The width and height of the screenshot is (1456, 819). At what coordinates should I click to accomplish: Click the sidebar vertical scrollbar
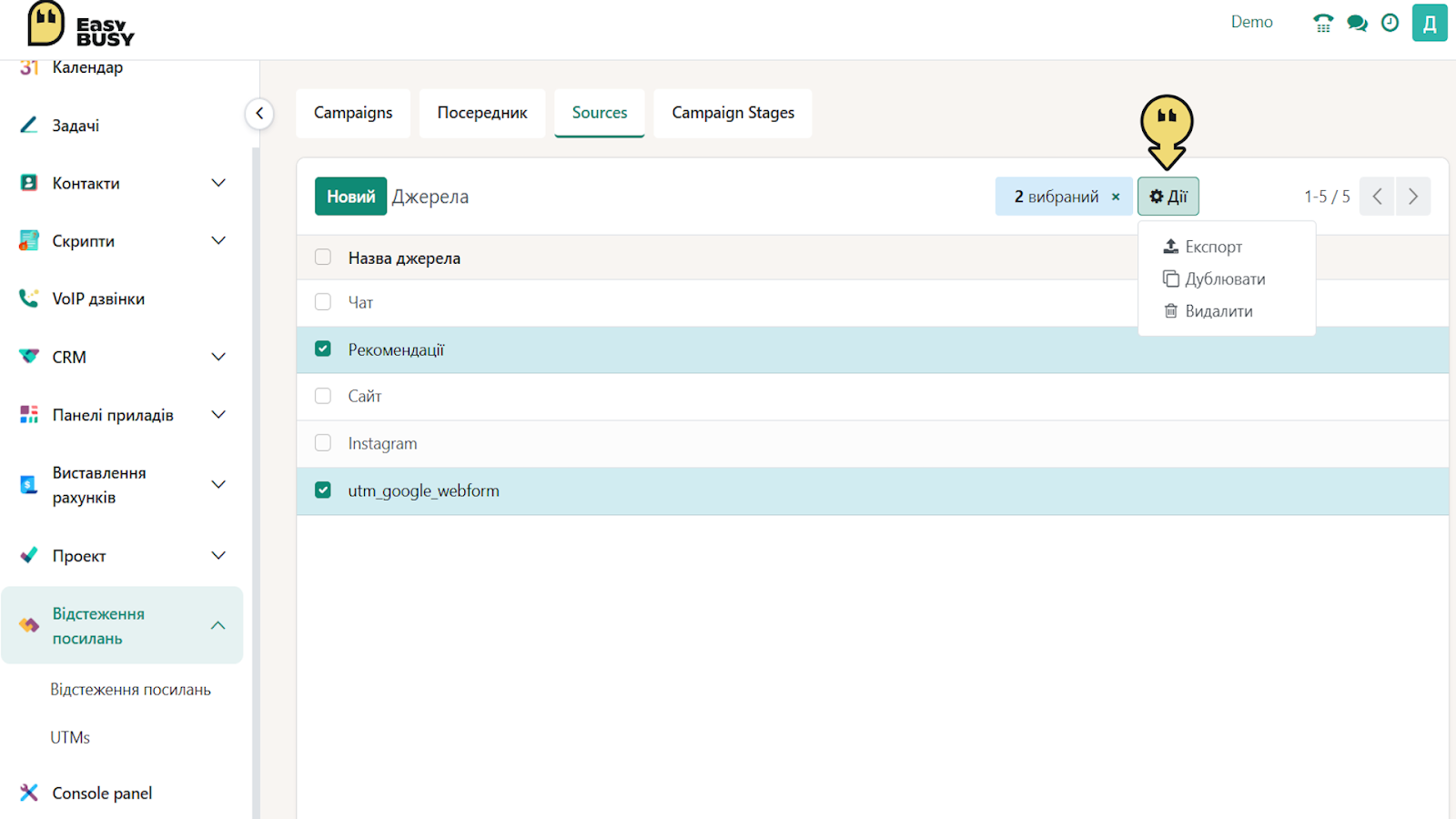[x=256, y=482]
